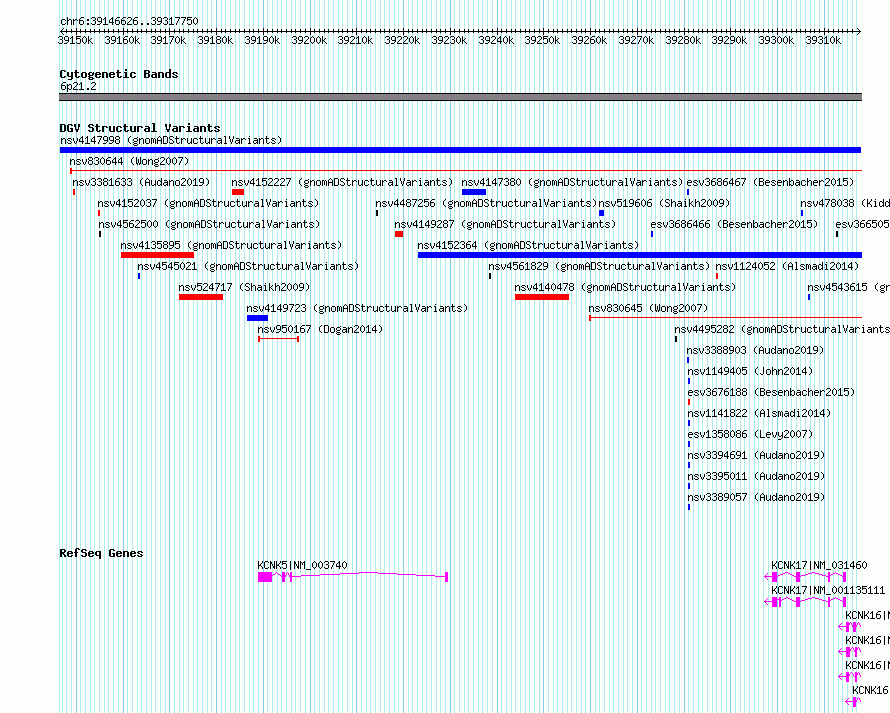Viewport: 890px width, 713px height.
Task: Click the nsv4152227 variant label
Action: tap(342, 182)
